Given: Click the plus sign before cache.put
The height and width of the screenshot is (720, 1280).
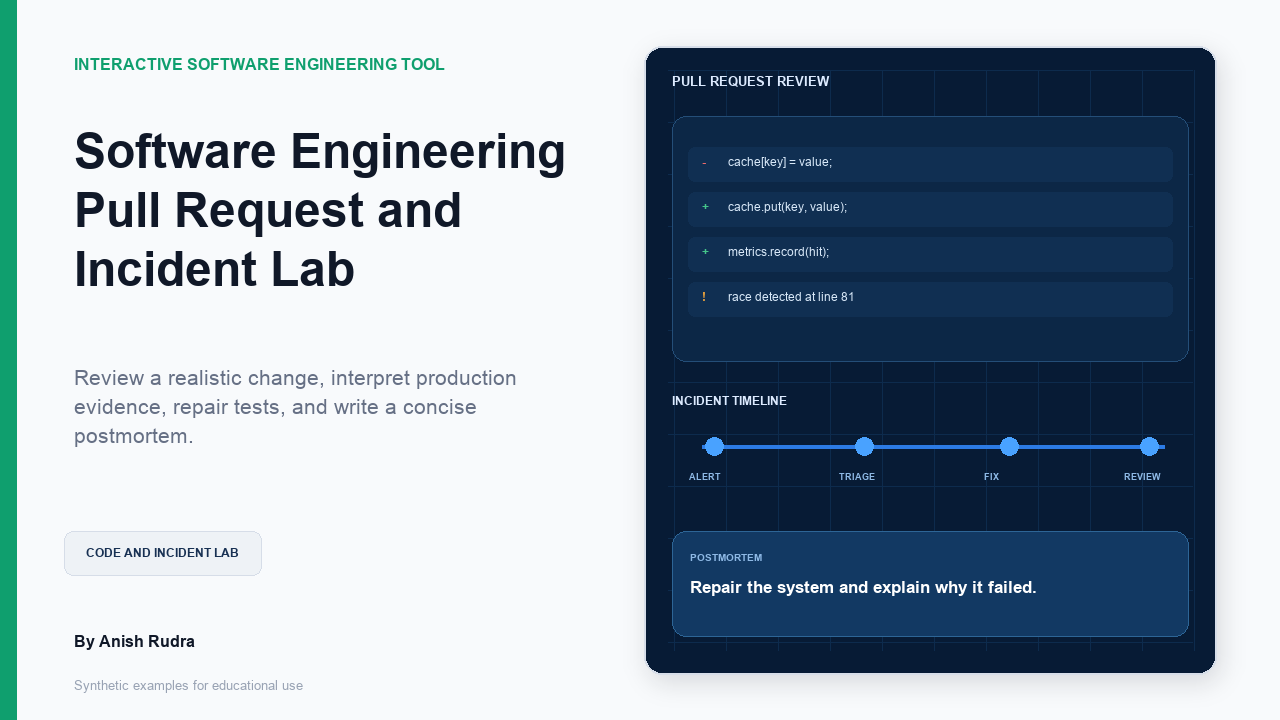Looking at the screenshot, I should pyautogui.click(x=705, y=207).
